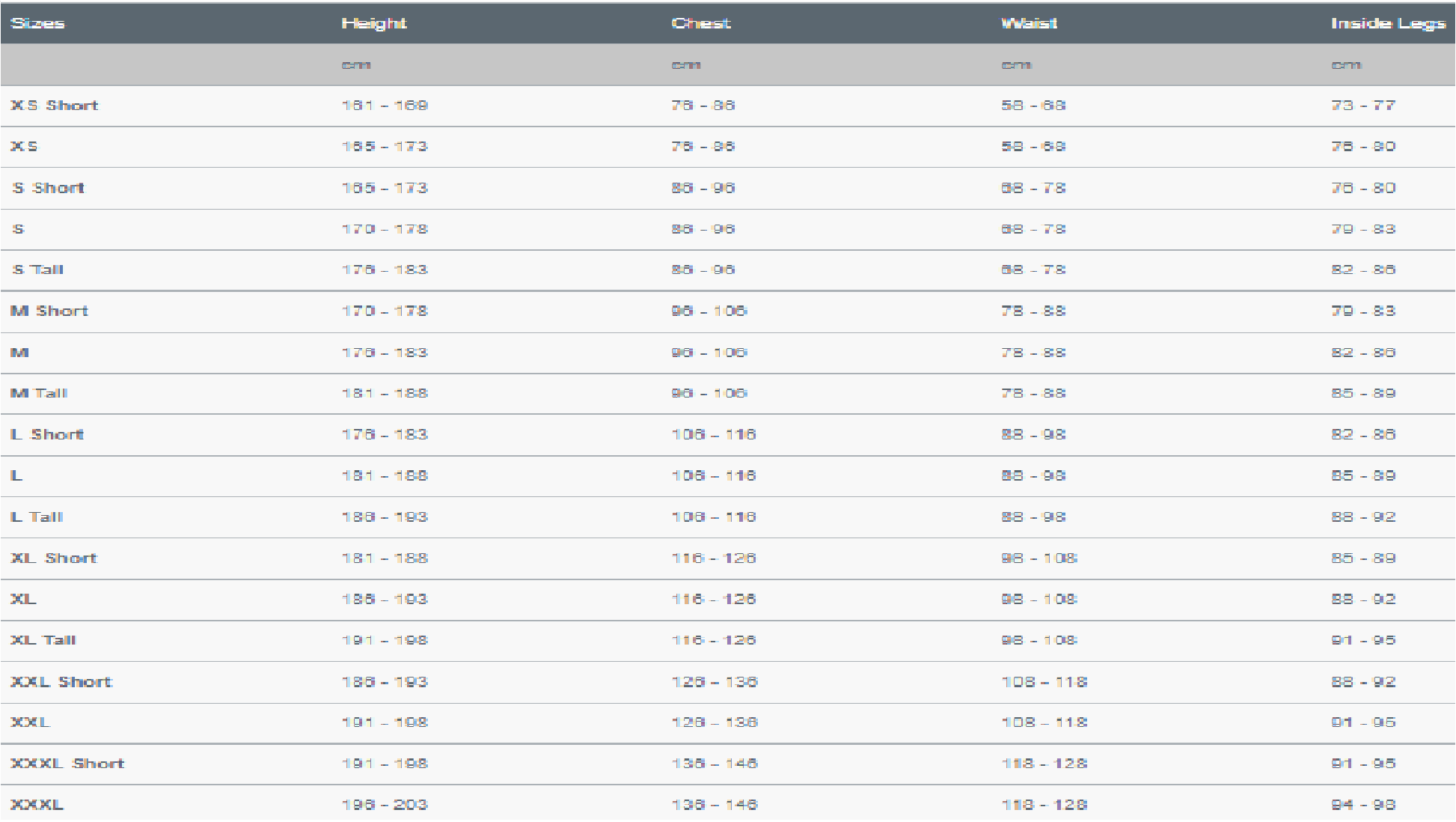Select the XS Short size label
1456x822 pixels.
click(55, 106)
